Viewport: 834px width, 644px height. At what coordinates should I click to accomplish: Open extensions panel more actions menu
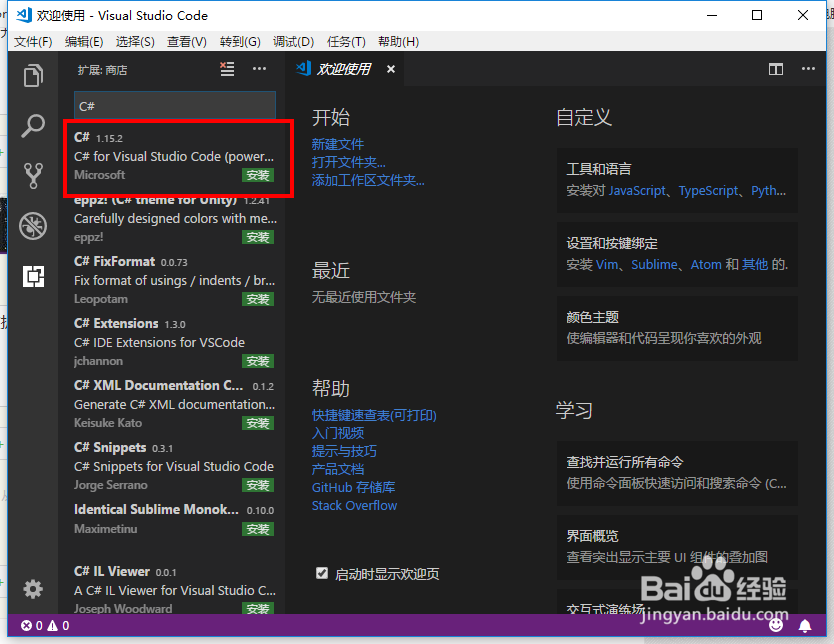(x=259, y=69)
